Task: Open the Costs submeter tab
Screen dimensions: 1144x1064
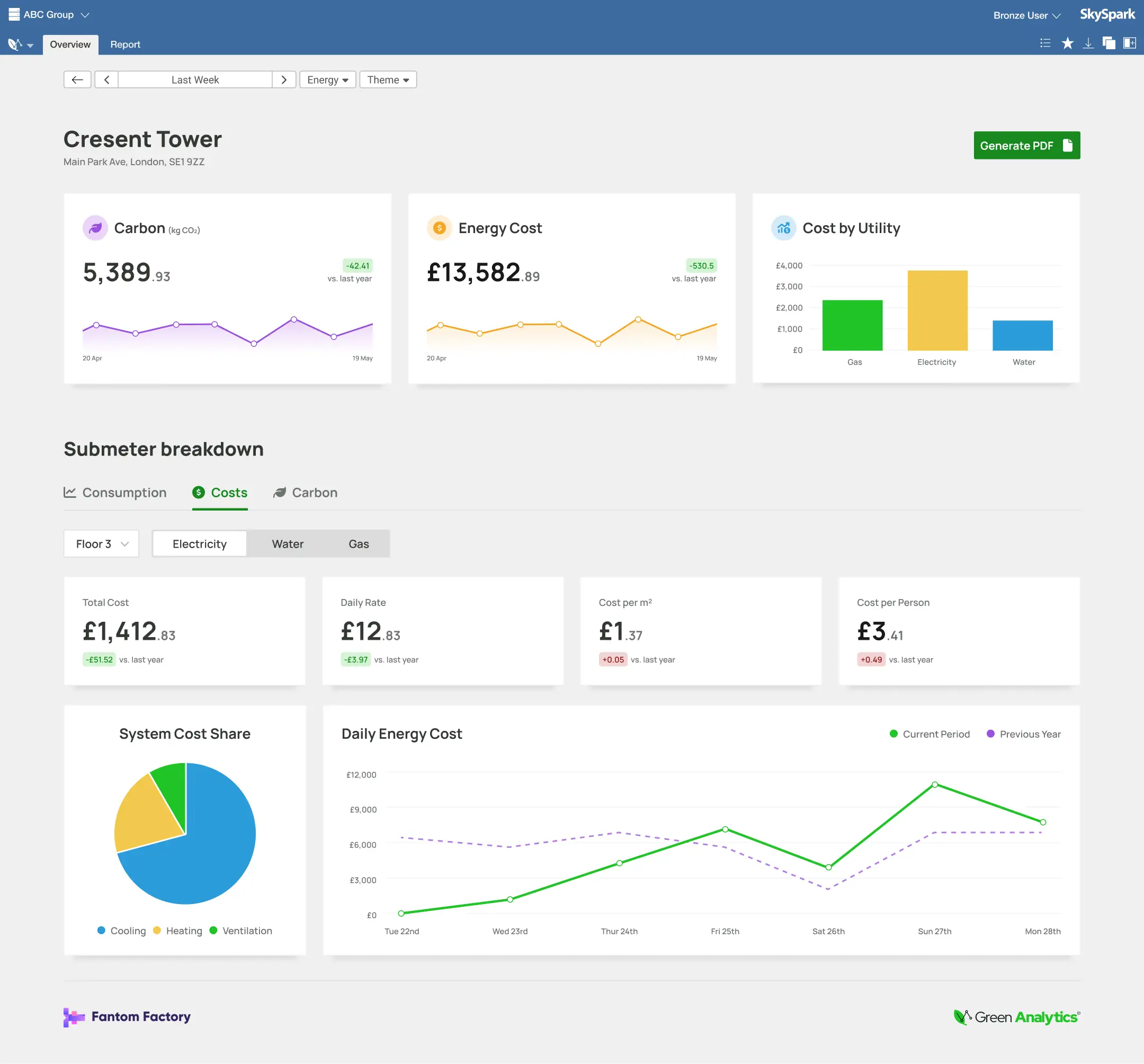Action: click(220, 493)
